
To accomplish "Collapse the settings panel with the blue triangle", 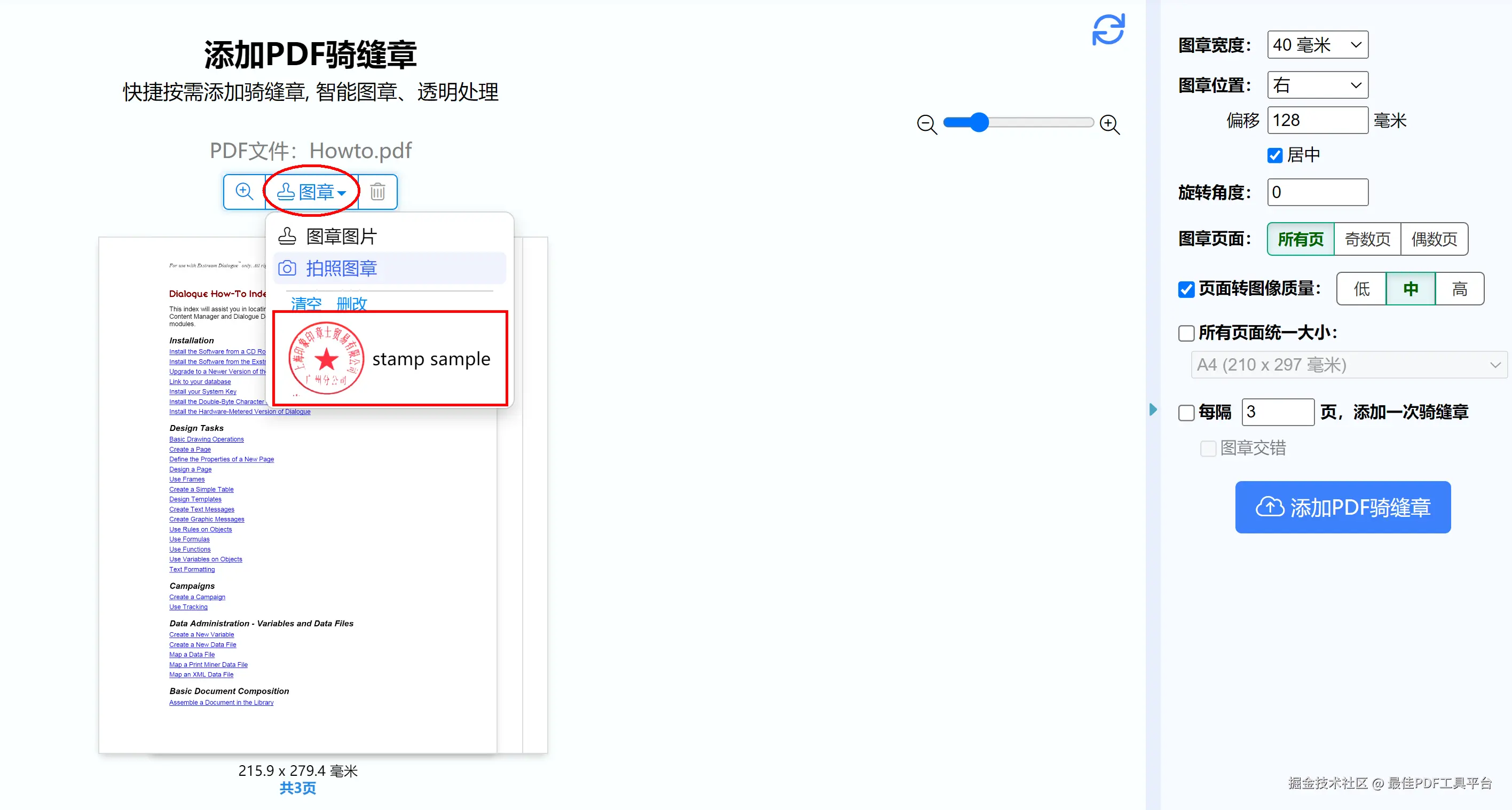I will [x=1153, y=409].
